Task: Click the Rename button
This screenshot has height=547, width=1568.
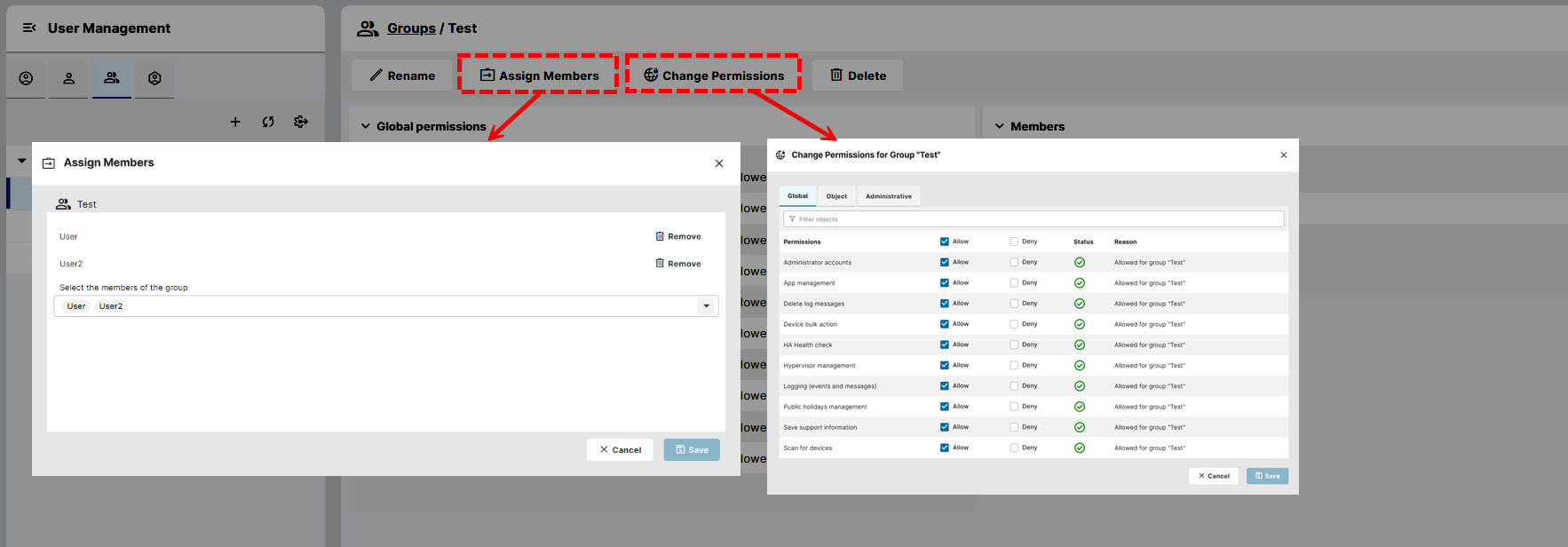Action: click(402, 75)
